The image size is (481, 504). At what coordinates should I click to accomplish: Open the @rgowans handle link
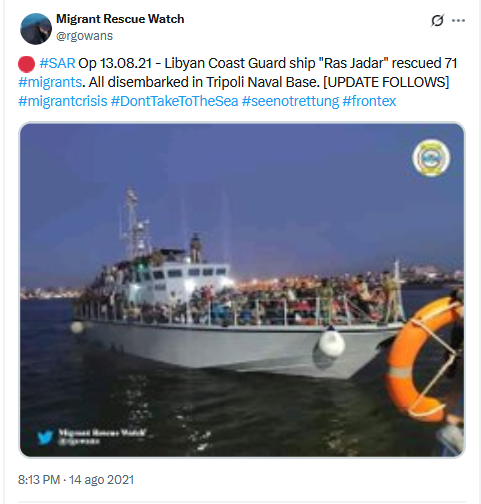[x=84, y=36]
